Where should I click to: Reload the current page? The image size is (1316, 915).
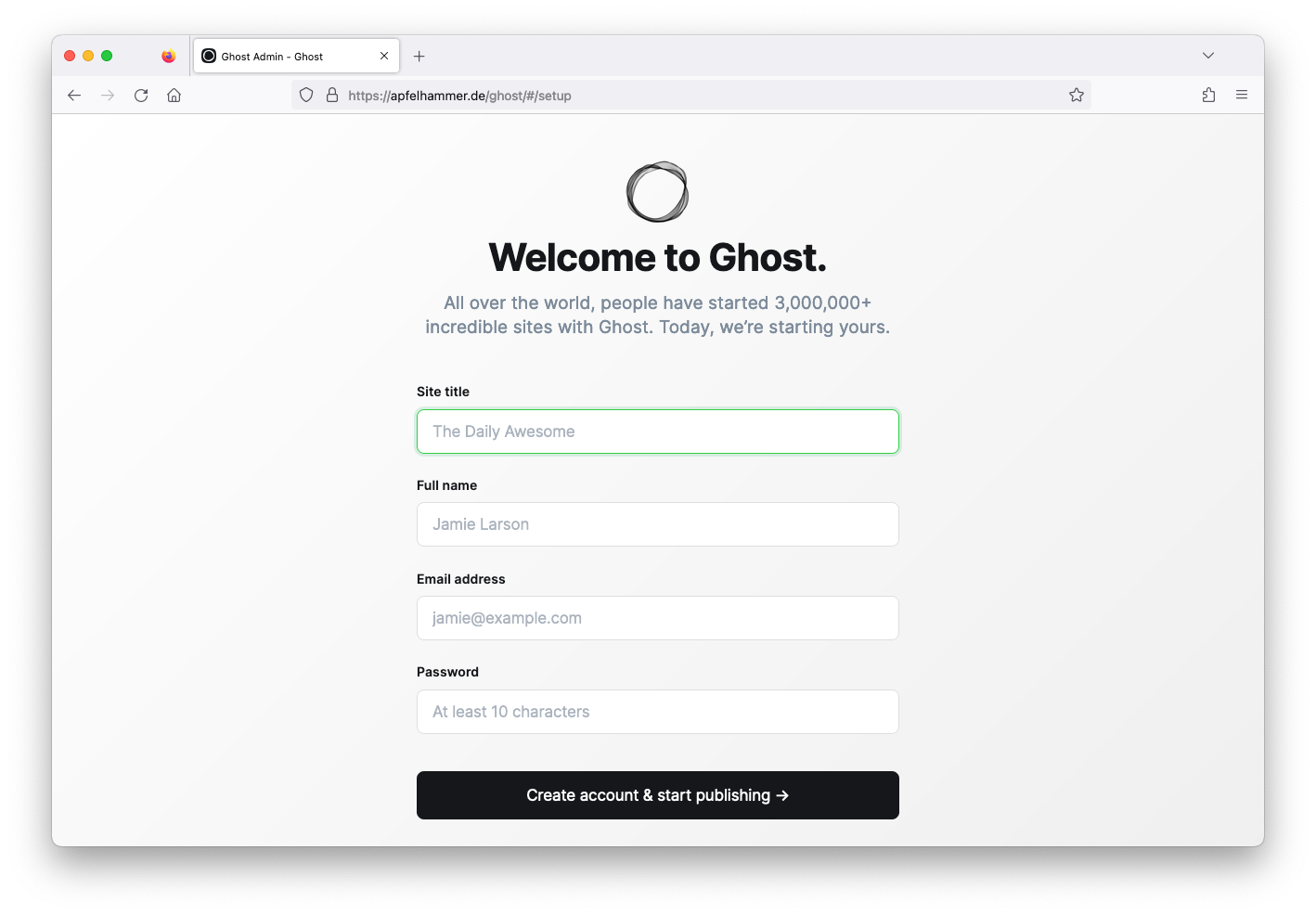point(141,95)
